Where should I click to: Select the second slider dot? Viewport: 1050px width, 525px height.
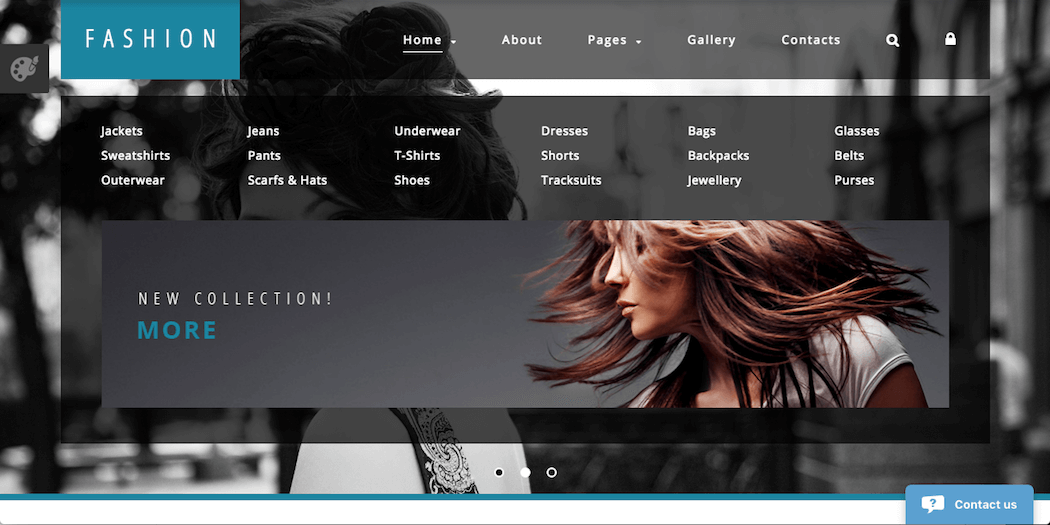coord(525,472)
